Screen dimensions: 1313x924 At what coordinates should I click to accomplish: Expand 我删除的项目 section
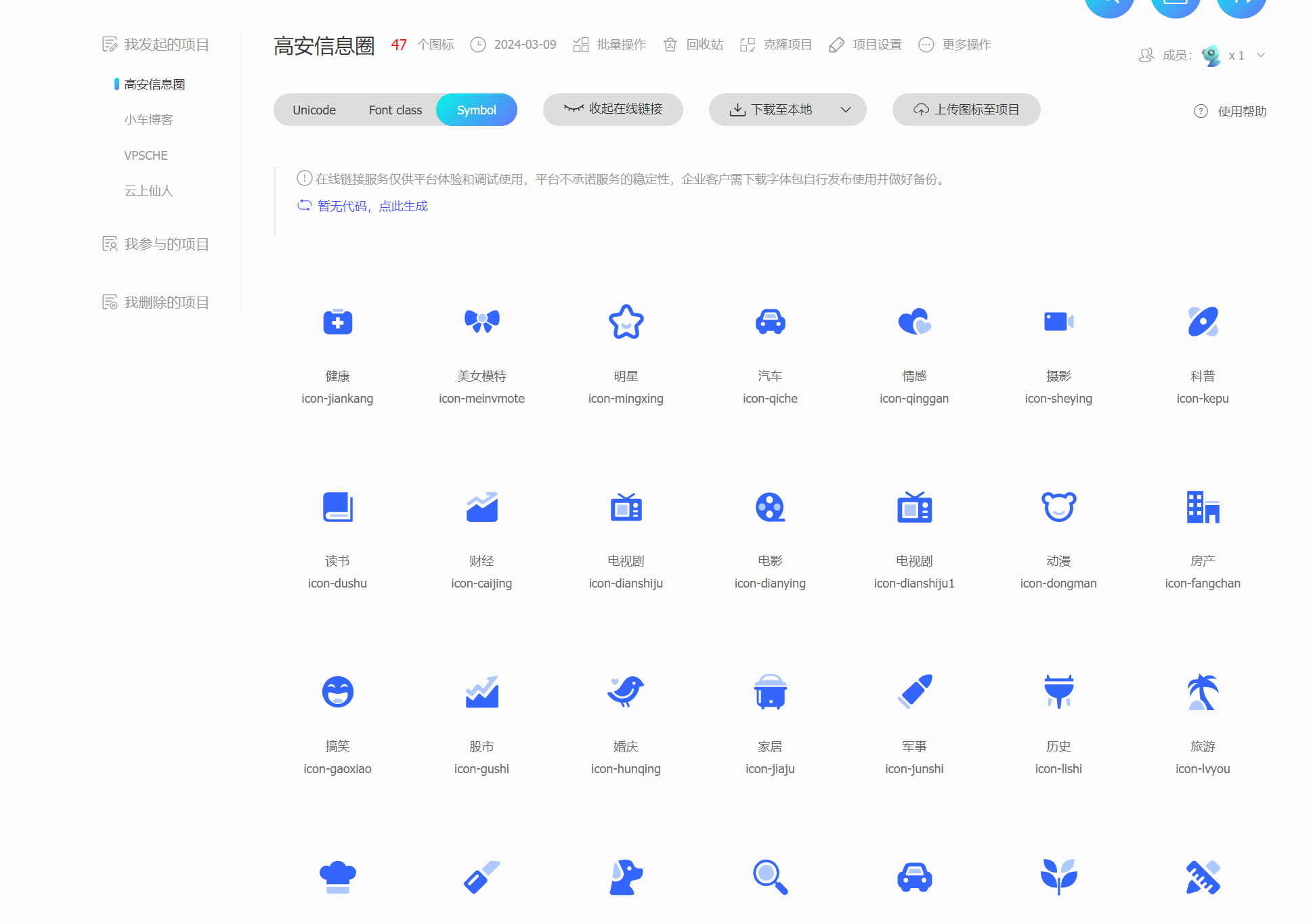click(x=156, y=302)
